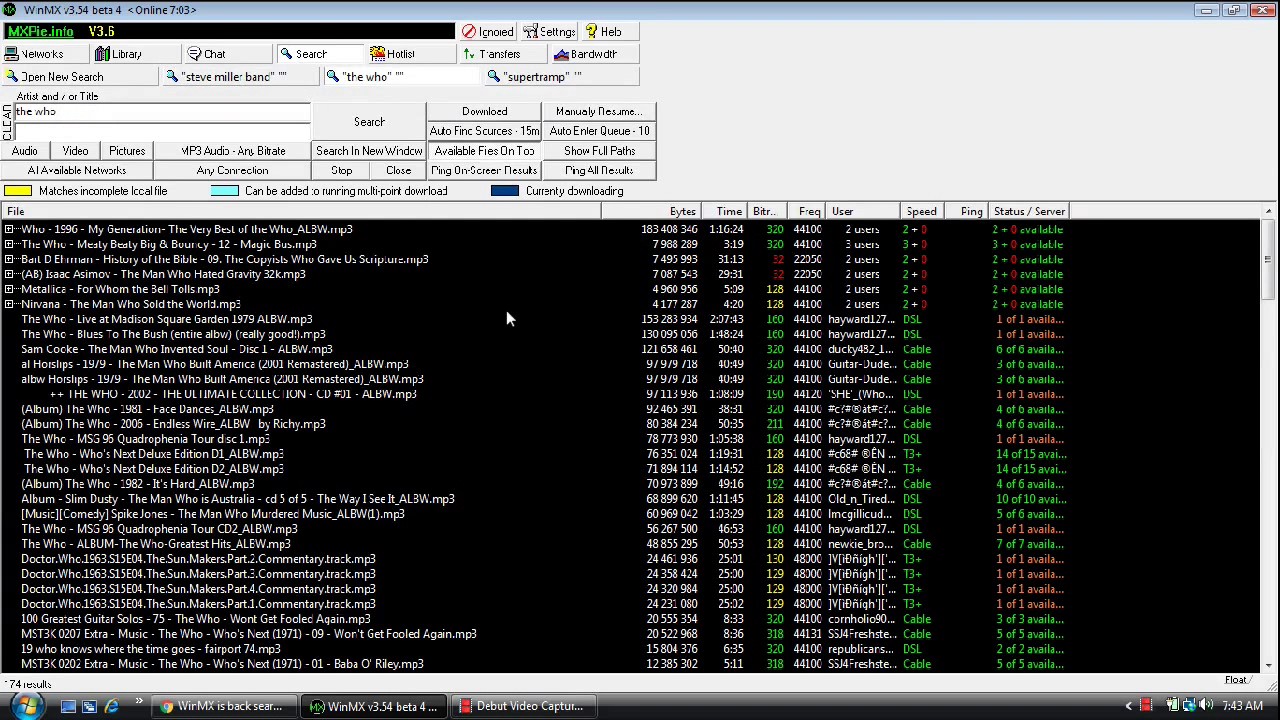
Task: Expand Isaac Asimov Man Who Hated Gravity row
Action: 9,274
